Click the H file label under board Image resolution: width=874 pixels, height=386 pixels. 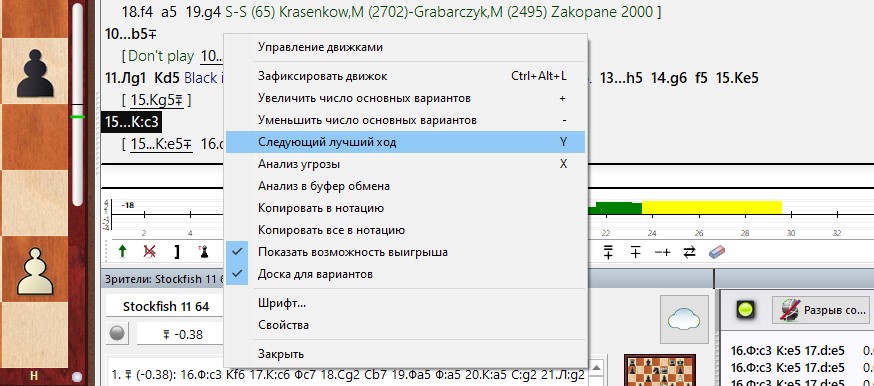click(x=34, y=376)
